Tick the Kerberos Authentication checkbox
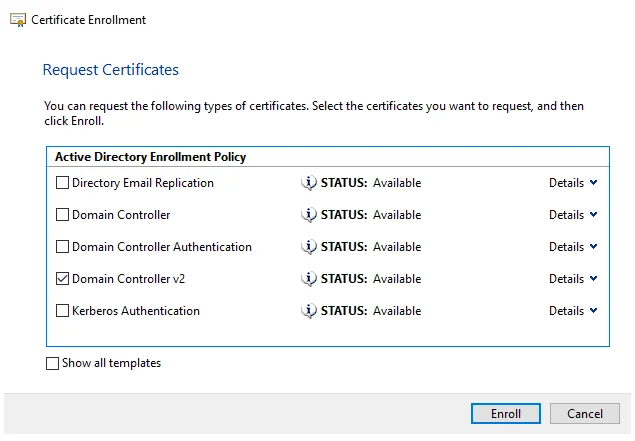Image resolution: width=635 pixels, height=441 pixels. [63, 311]
